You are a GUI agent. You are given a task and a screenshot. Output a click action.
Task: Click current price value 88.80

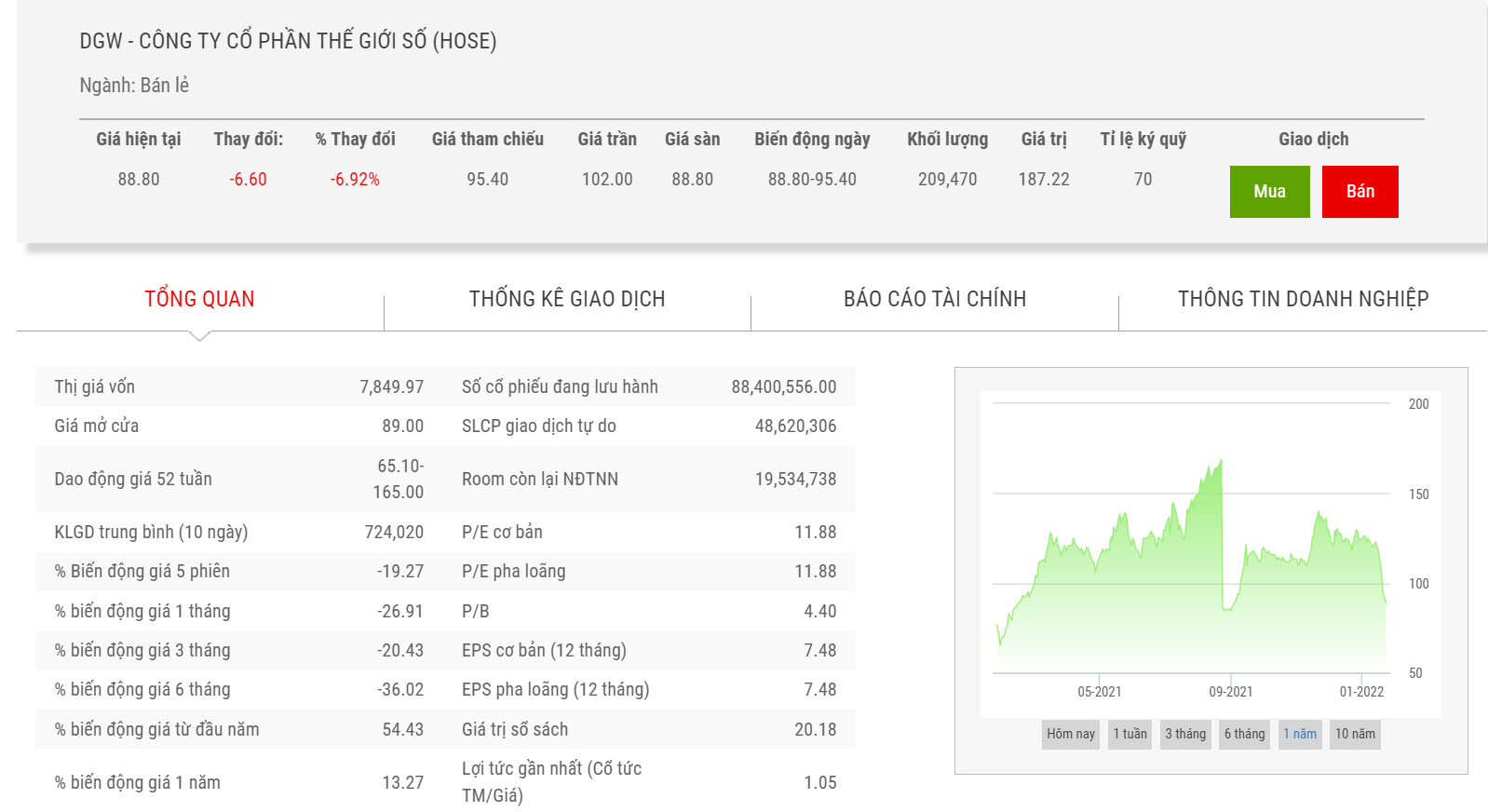(139, 180)
